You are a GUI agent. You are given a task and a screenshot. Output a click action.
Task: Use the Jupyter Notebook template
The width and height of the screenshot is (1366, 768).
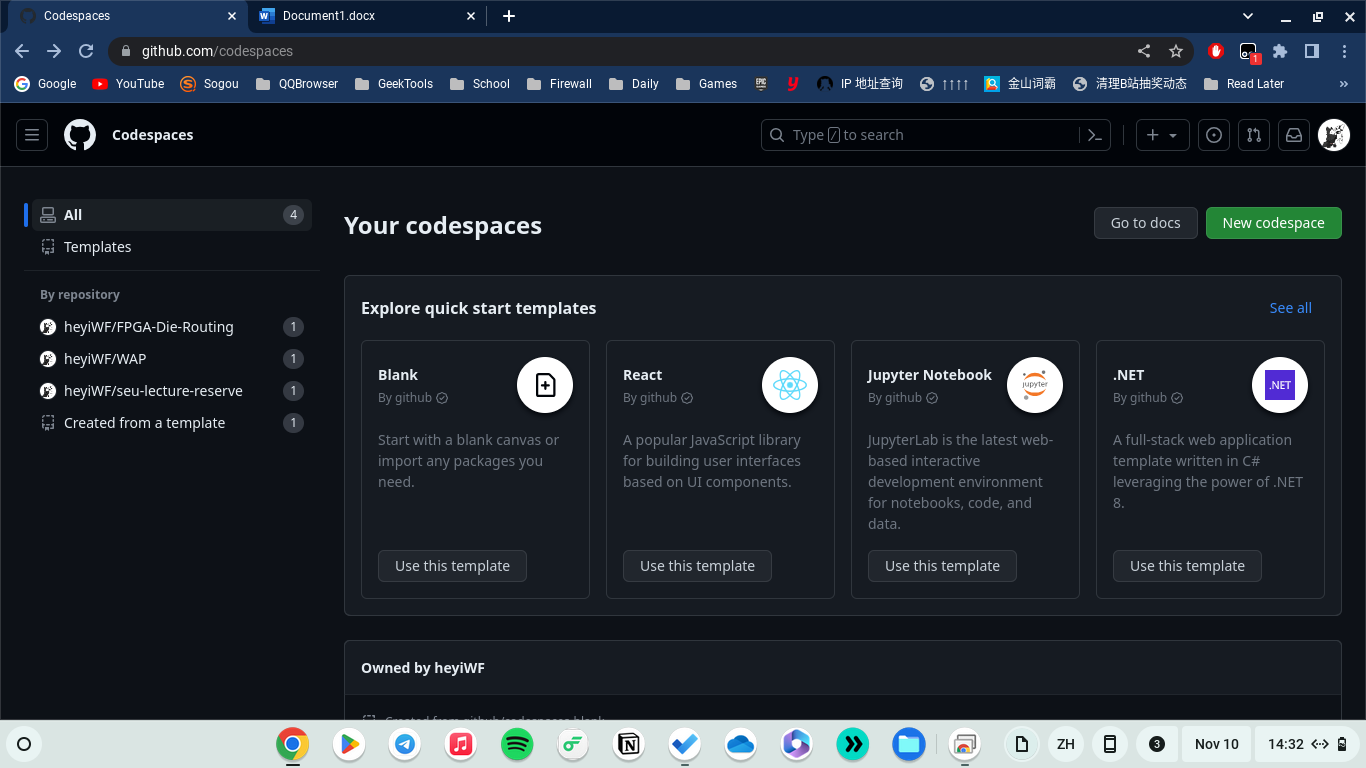pyautogui.click(x=942, y=566)
